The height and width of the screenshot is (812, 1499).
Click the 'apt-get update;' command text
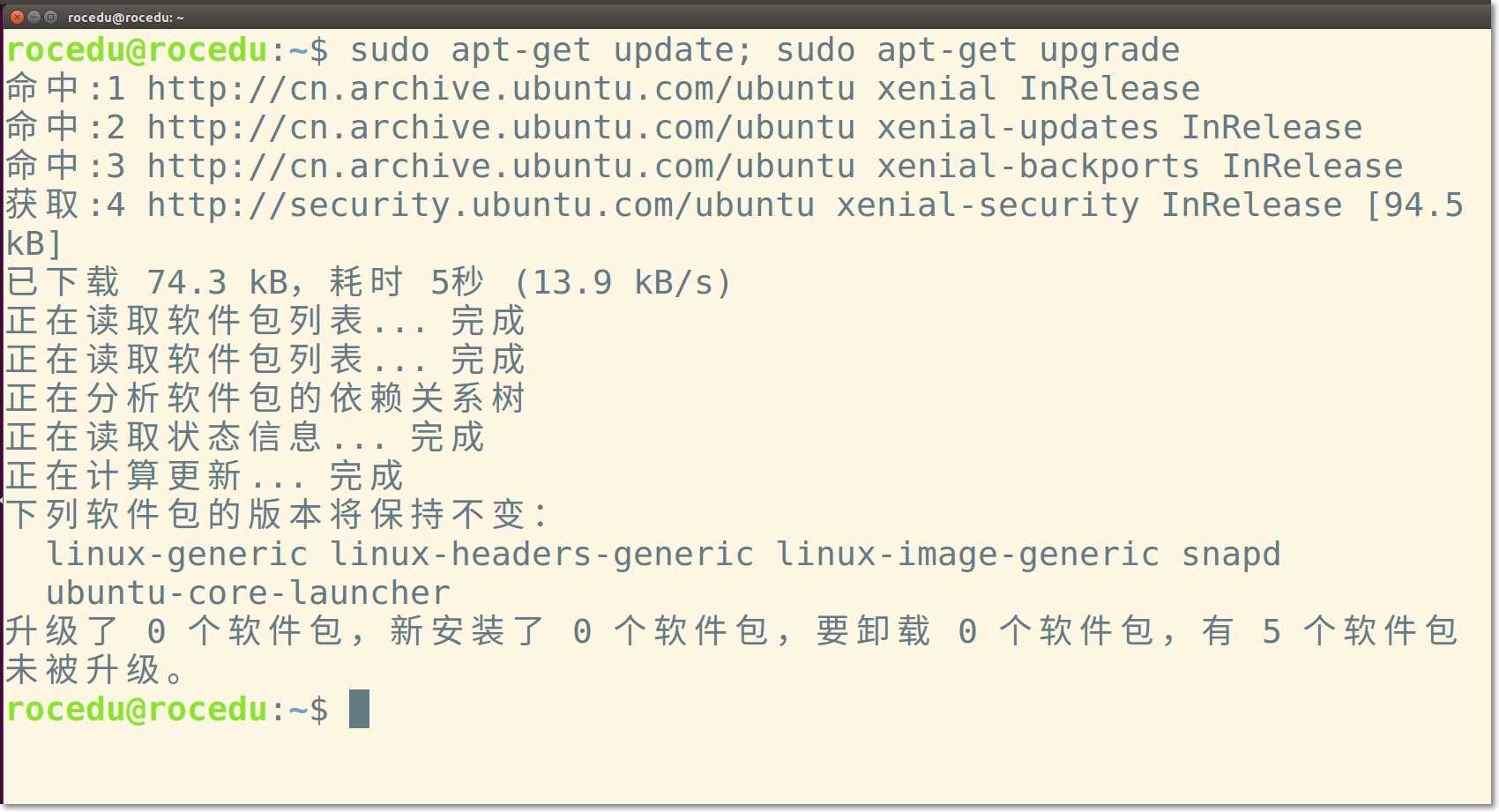pyautogui.click(x=602, y=50)
